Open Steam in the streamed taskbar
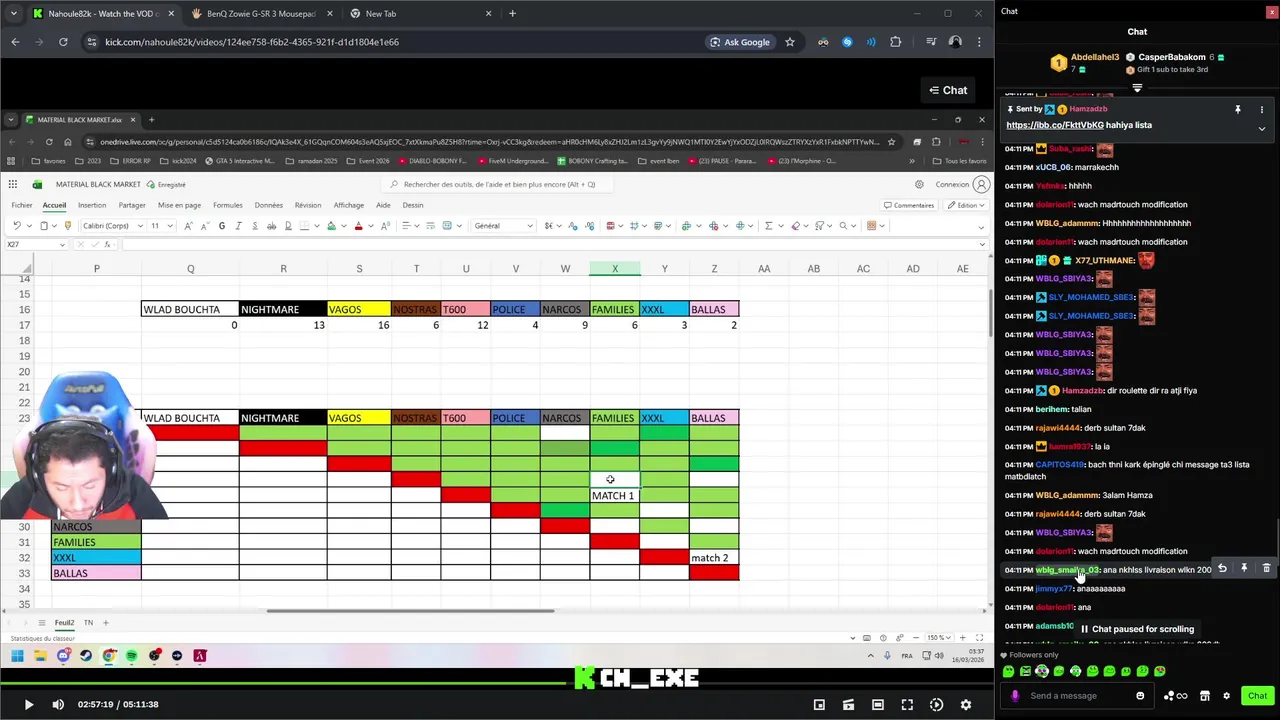 (x=85, y=656)
